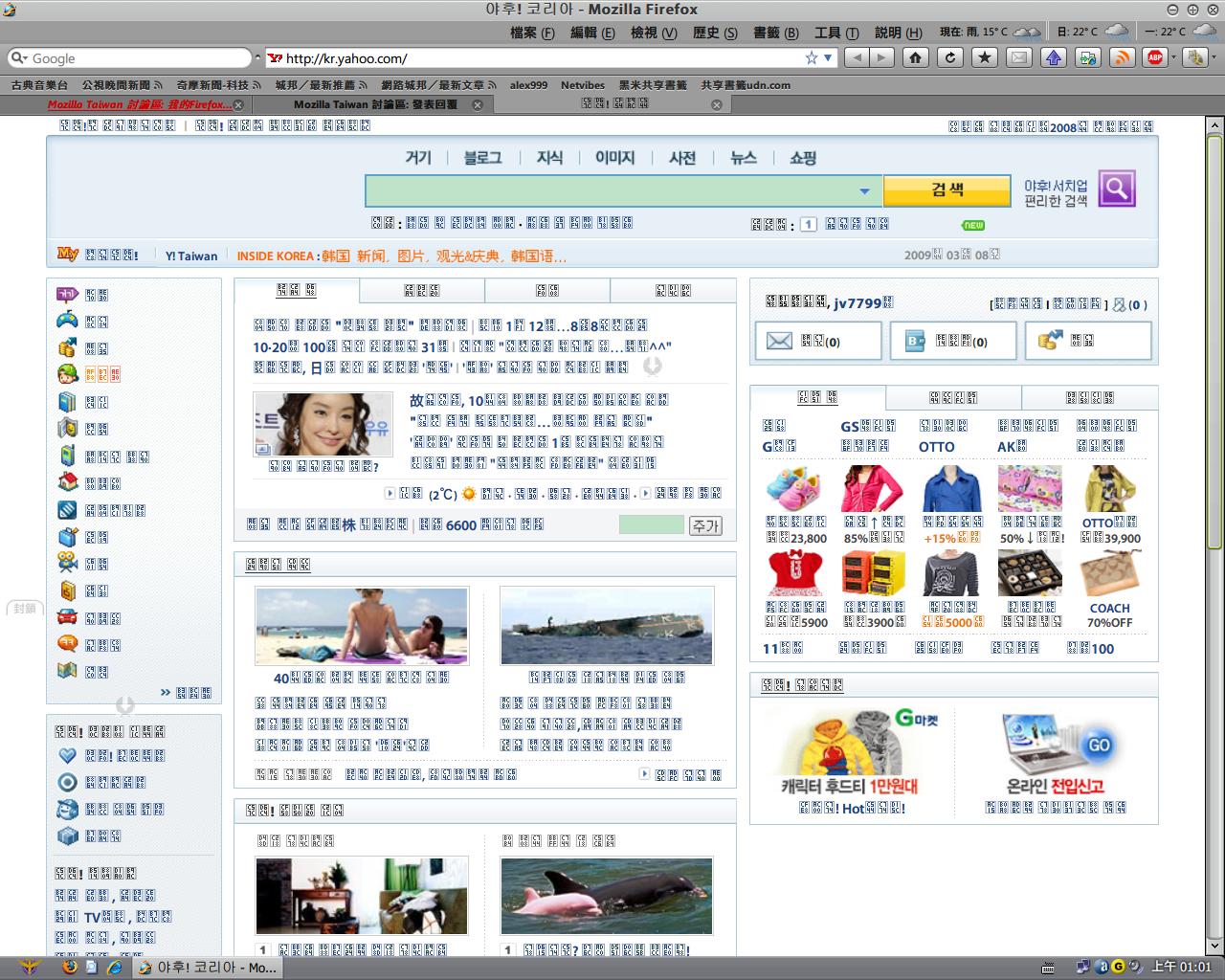Open the Yahoo search box dropdown arrow
The width and height of the screenshot is (1225, 980).
[864, 191]
